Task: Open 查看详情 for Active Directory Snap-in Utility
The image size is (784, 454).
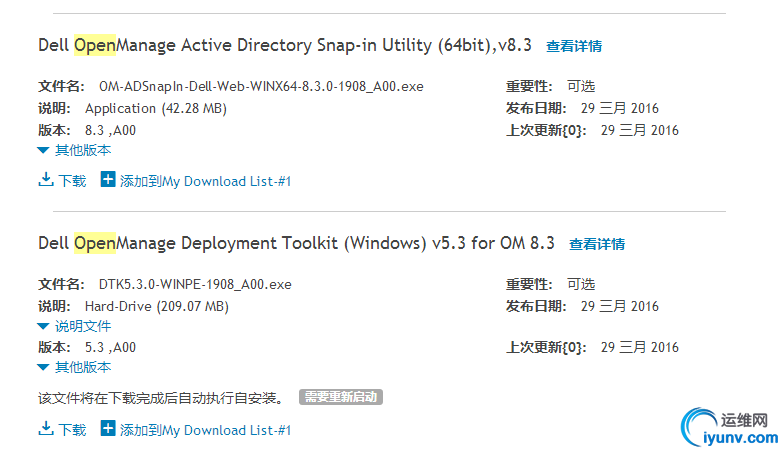Action: tap(574, 46)
